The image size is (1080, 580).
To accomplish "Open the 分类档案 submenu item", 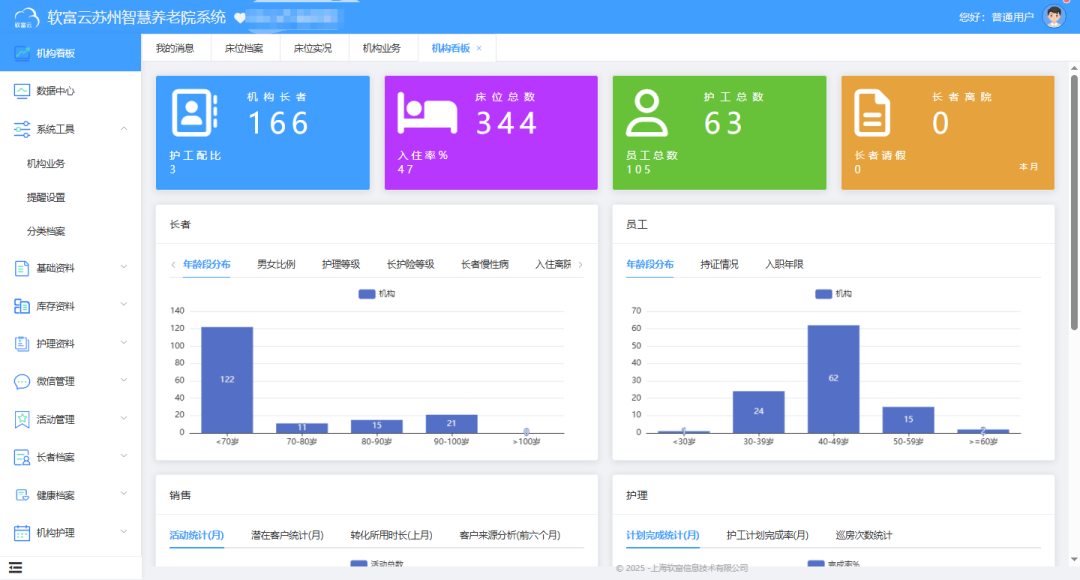I will click(x=46, y=231).
